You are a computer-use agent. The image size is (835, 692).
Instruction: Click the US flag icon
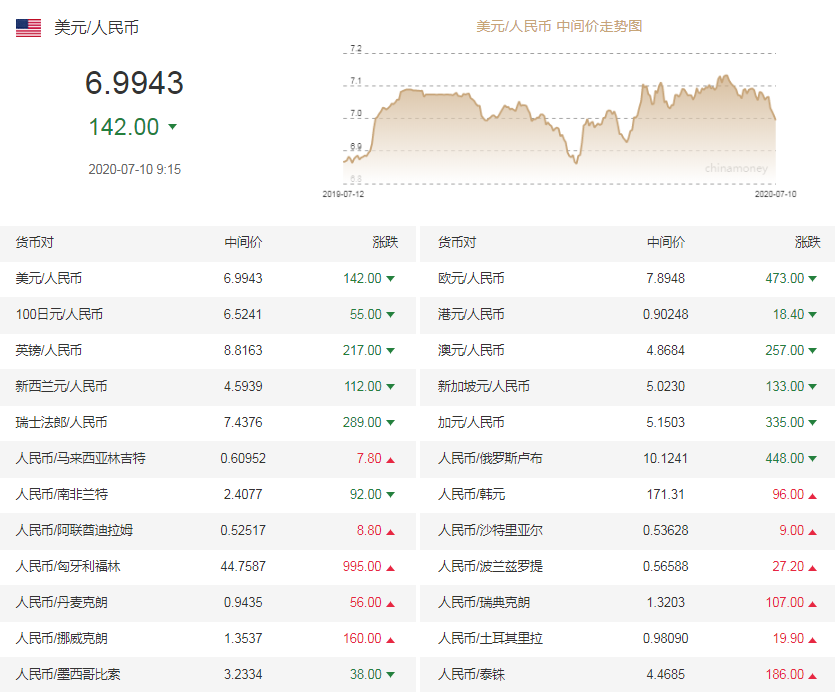28,28
